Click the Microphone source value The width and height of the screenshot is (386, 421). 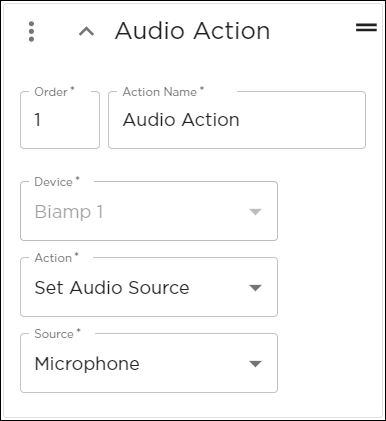87,364
